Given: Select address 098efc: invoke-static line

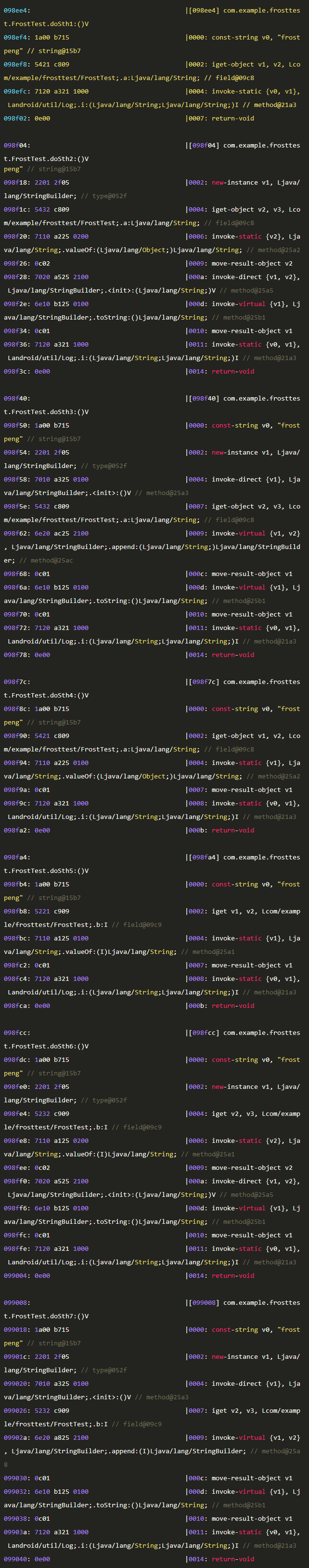Looking at the screenshot, I should [17, 91].
